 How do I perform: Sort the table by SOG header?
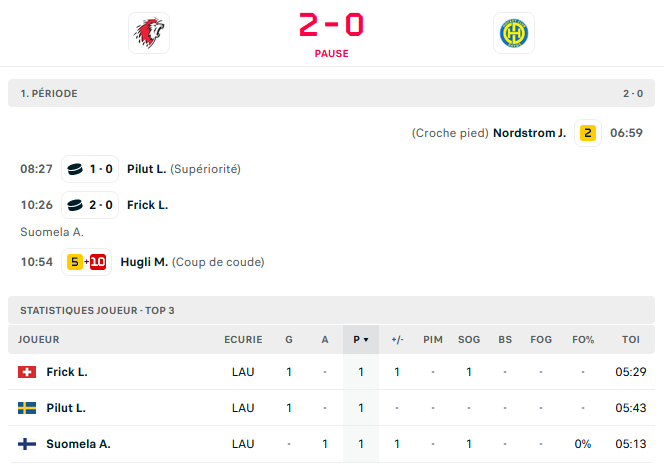point(469,340)
